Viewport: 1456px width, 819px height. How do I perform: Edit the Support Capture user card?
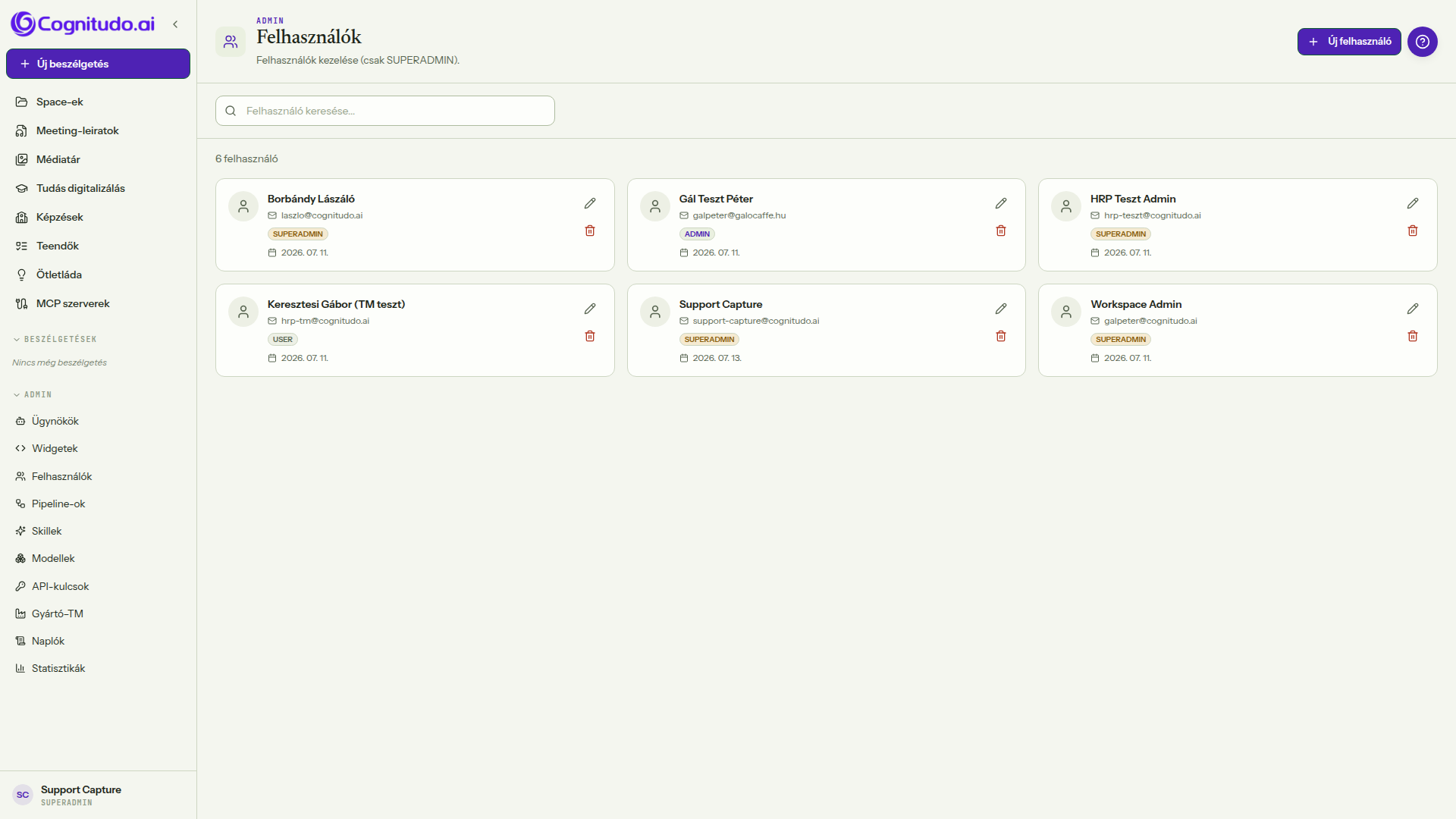(1001, 309)
